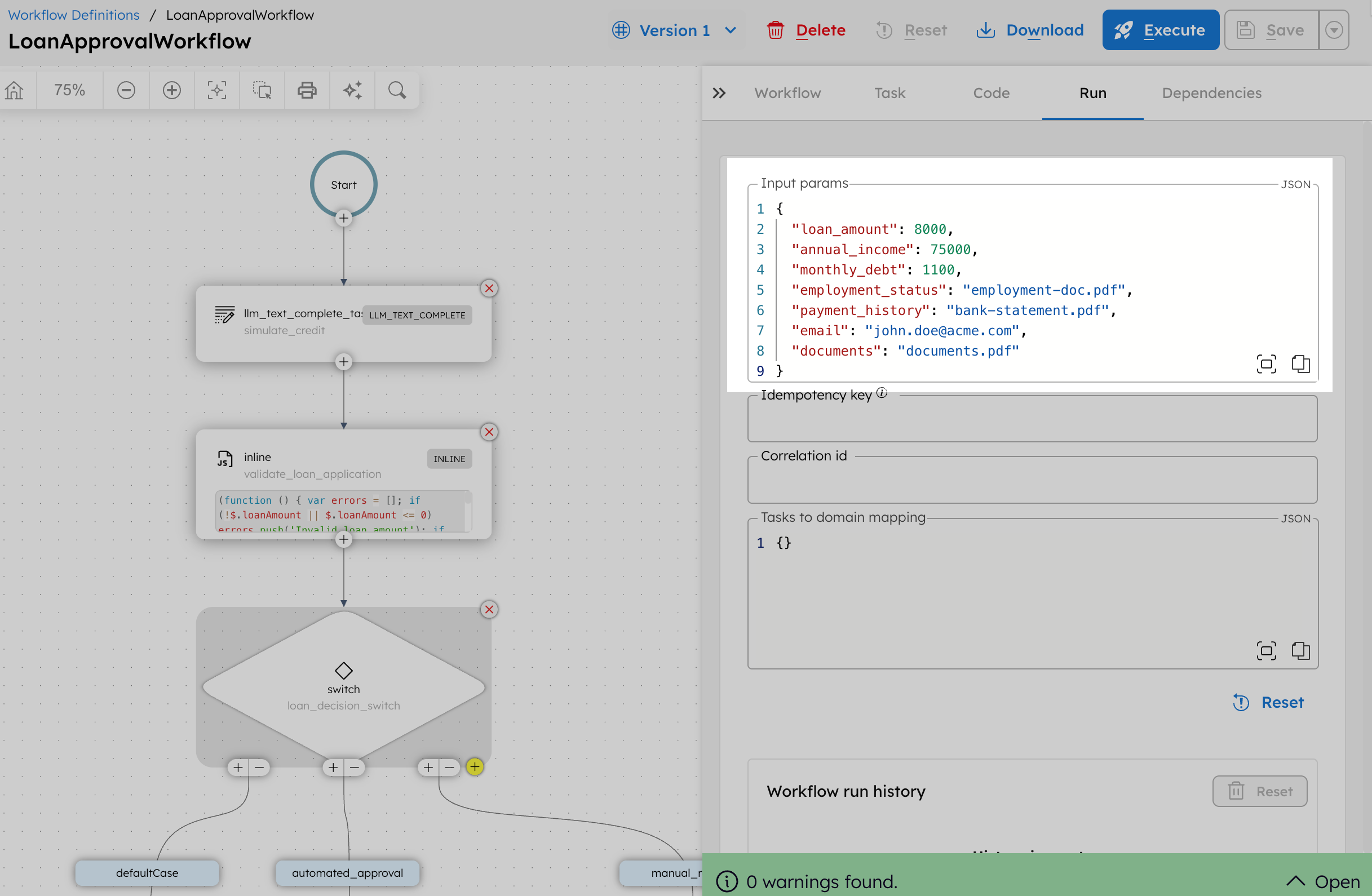Select the Run tab

(1092, 94)
